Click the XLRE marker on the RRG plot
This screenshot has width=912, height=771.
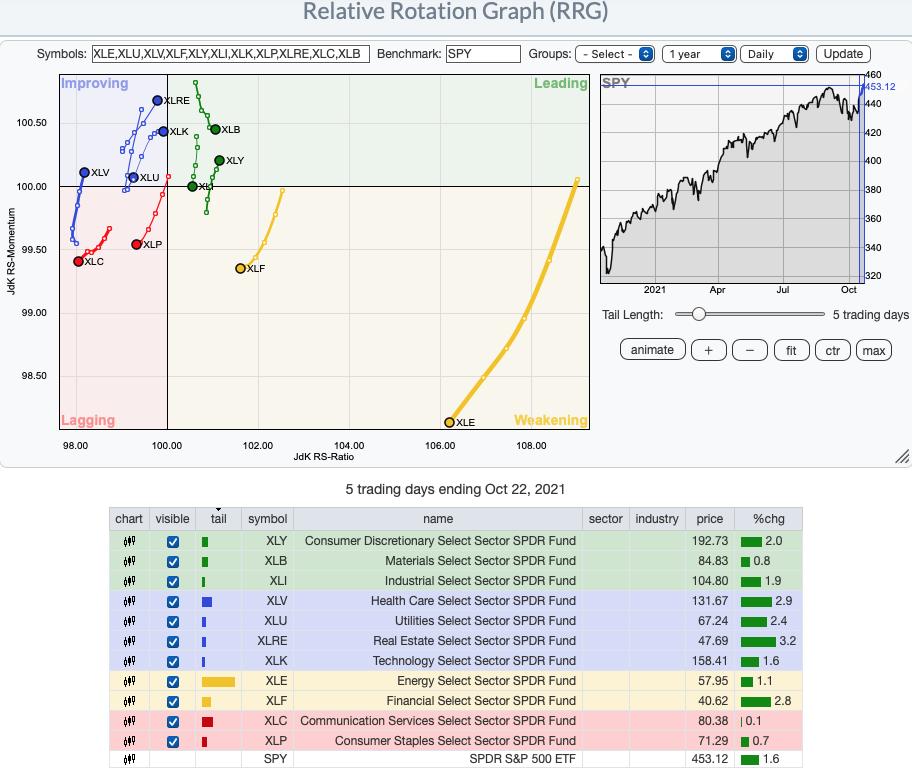(x=157, y=101)
